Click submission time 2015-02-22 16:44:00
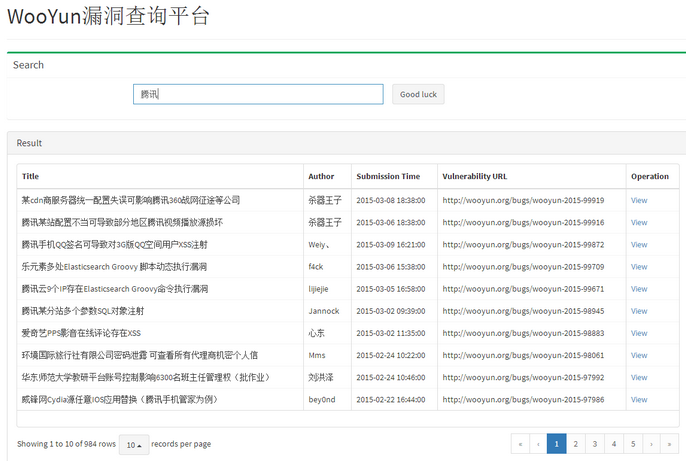This screenshot has width=686, height=461. tap(391, 400)
